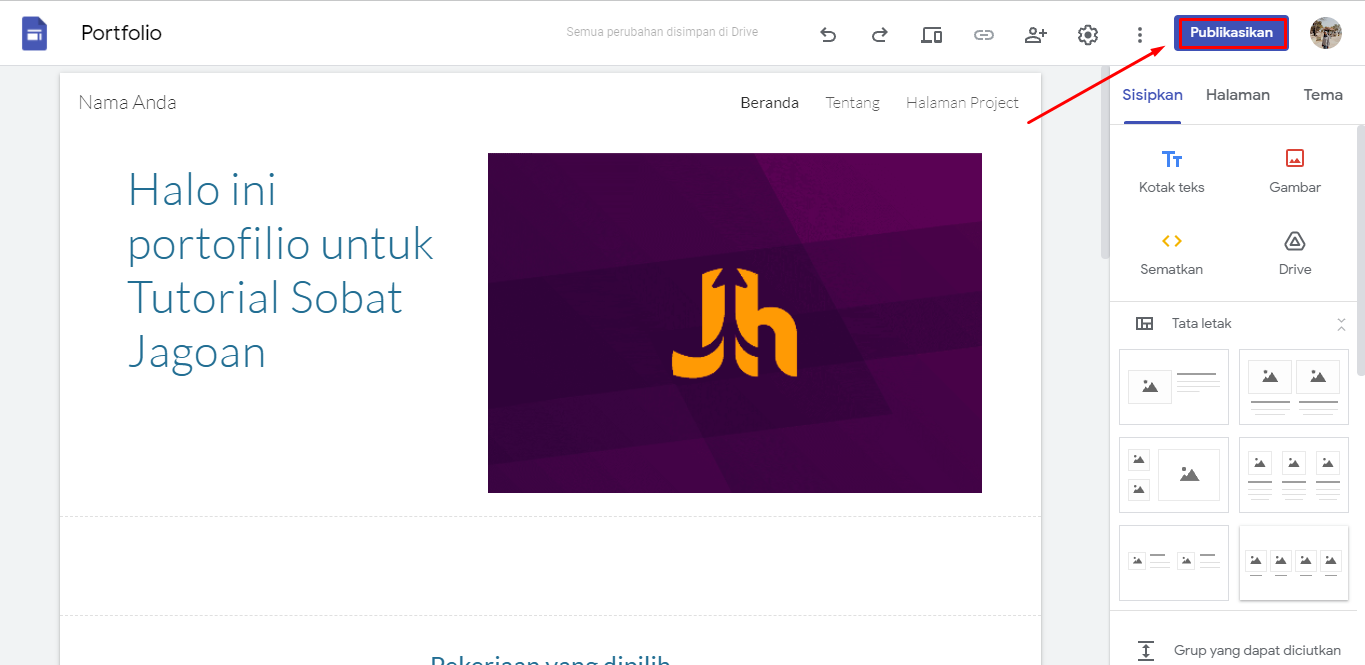Choose layout with one image and text
The image size is (1365, 665).
click(x=1174, y=386)
